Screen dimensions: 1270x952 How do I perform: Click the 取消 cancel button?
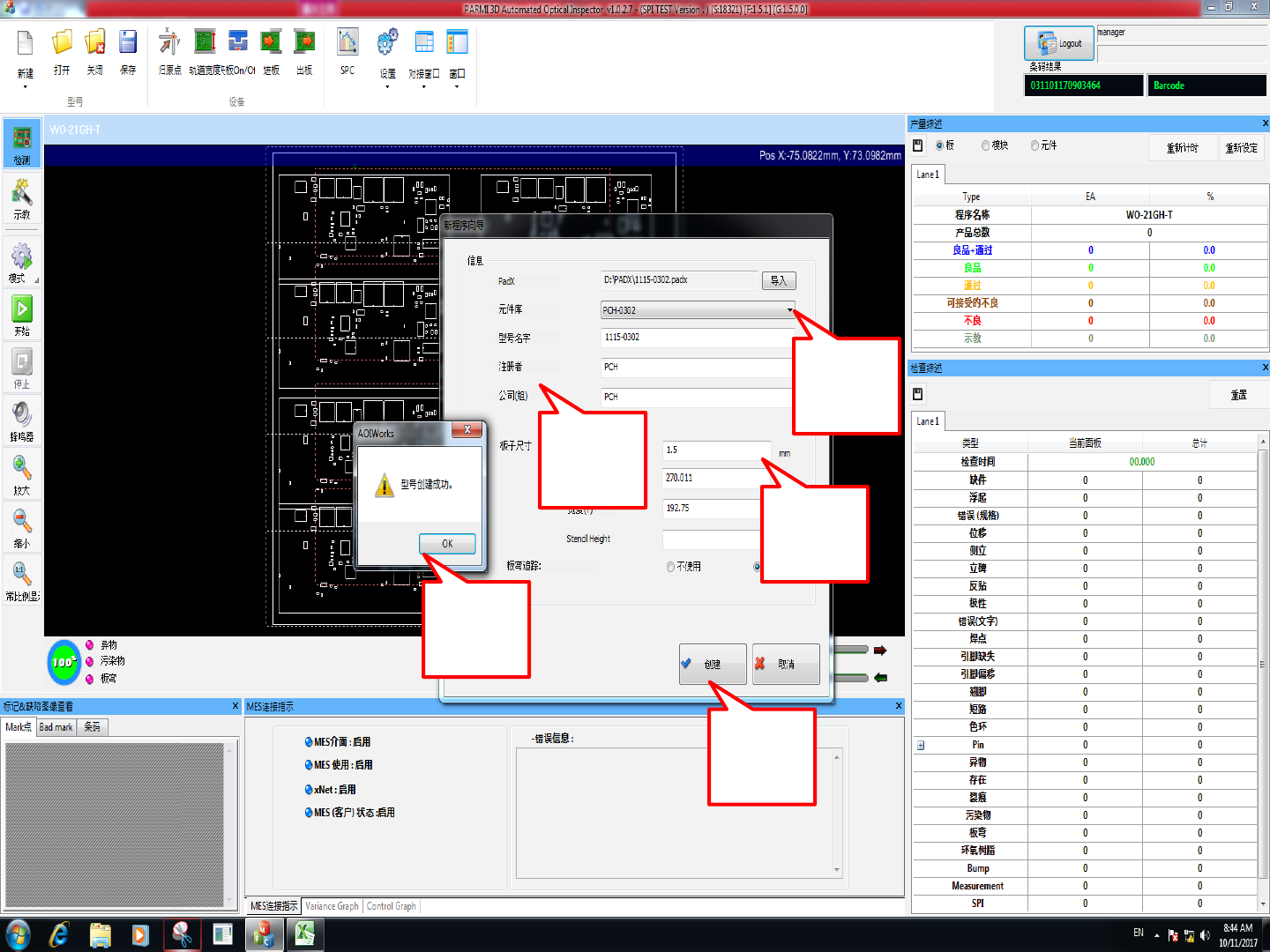coord(786,664)
